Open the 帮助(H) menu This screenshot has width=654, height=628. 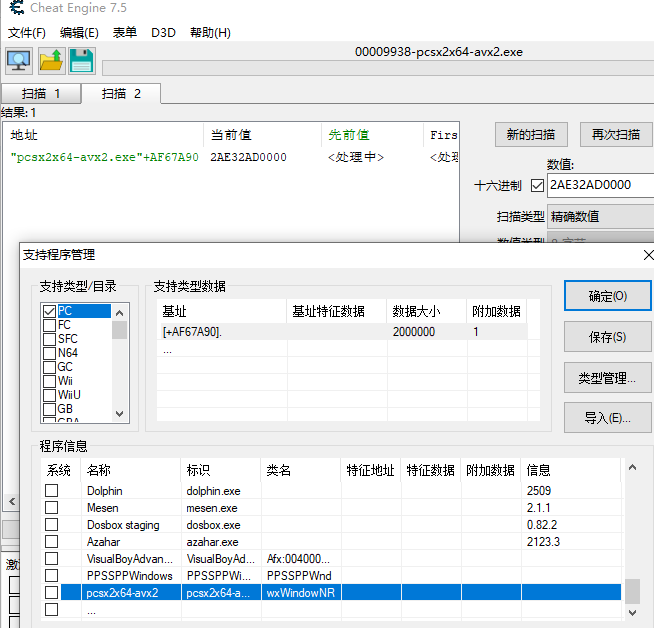[210, 33]
